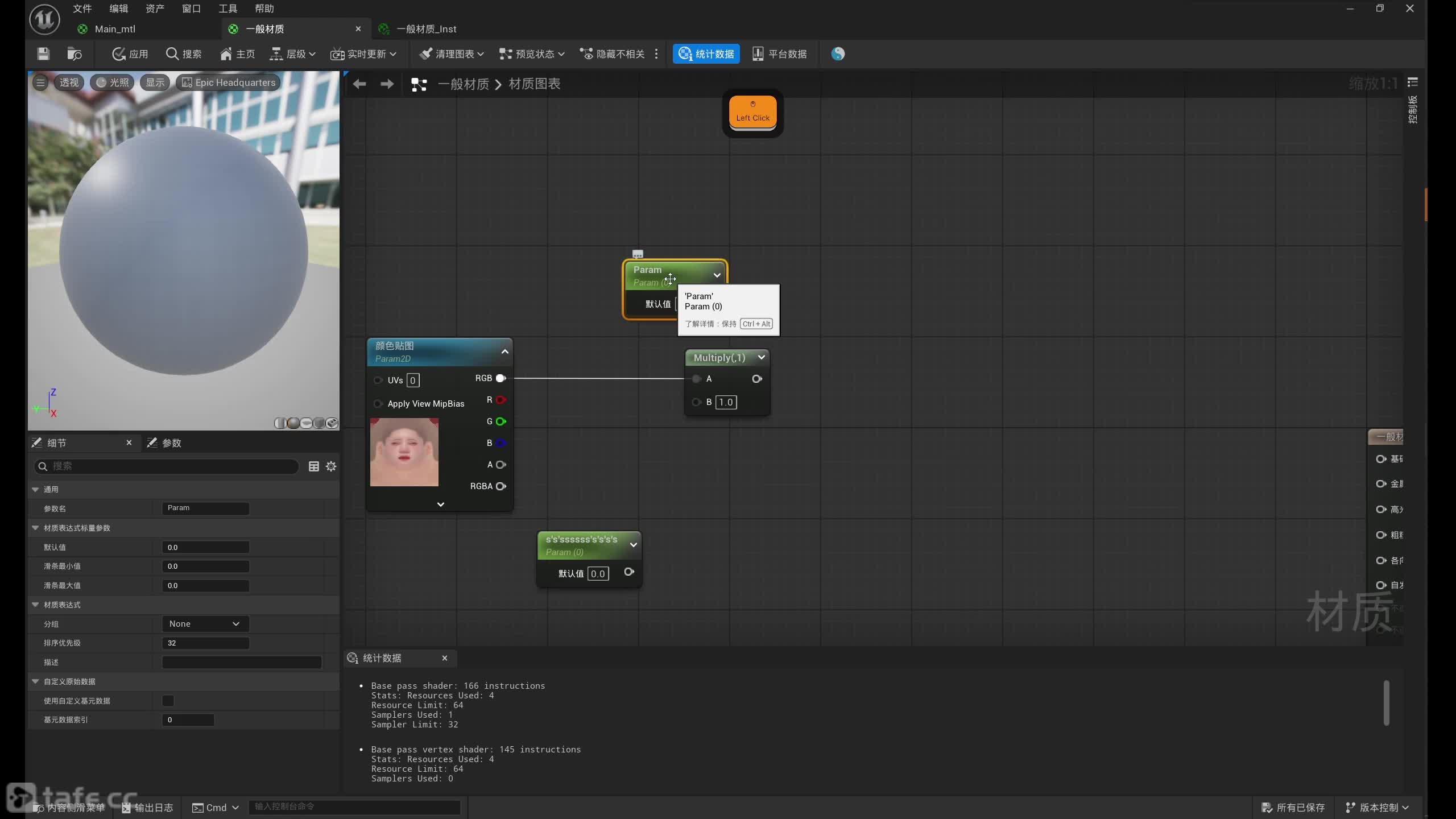1456x819 pixels.
Task: Select the custom preview mesh icon
Action: [x=332, y=423]
